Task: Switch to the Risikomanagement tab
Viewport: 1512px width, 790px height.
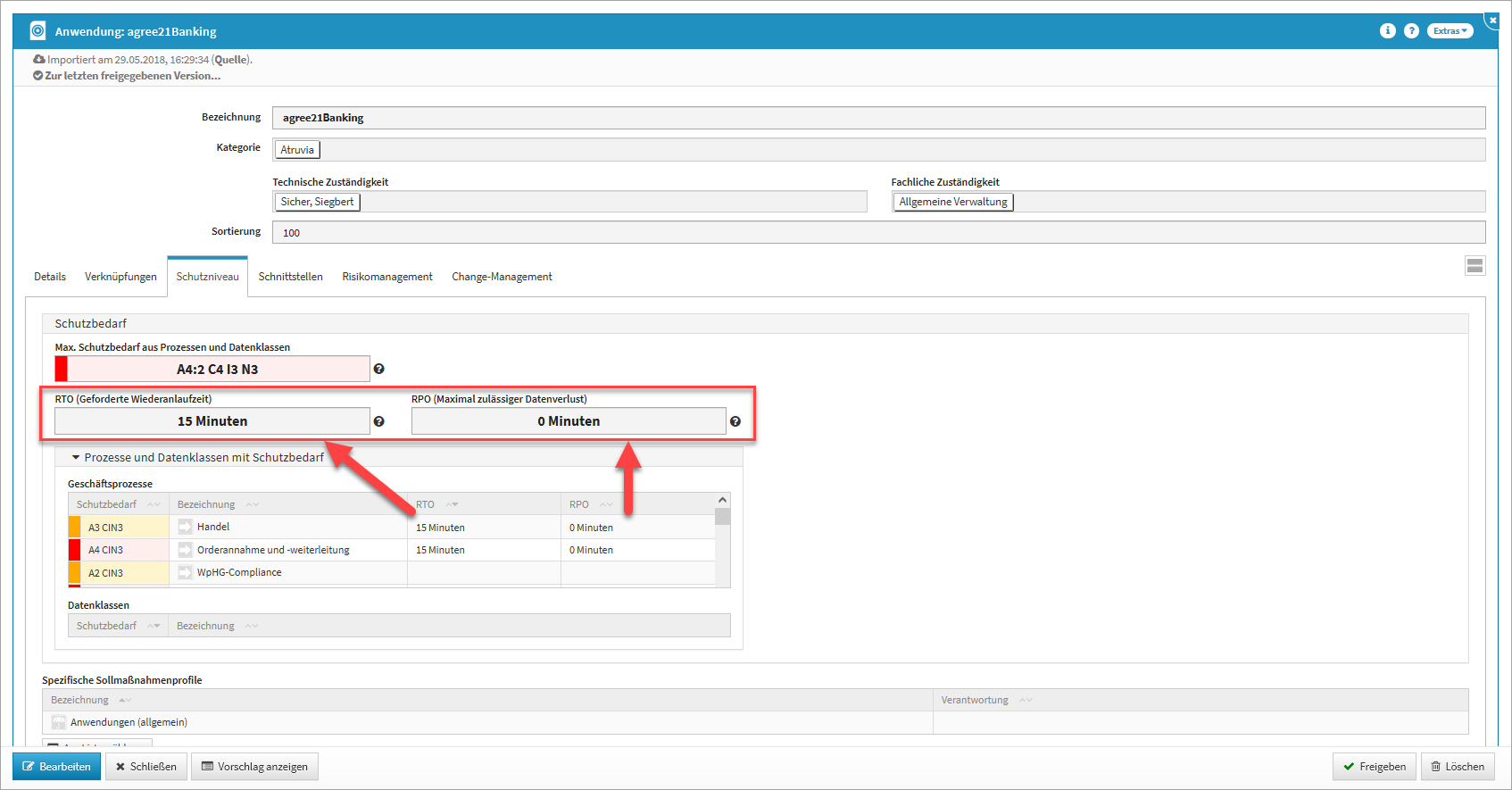Action: 386,277
